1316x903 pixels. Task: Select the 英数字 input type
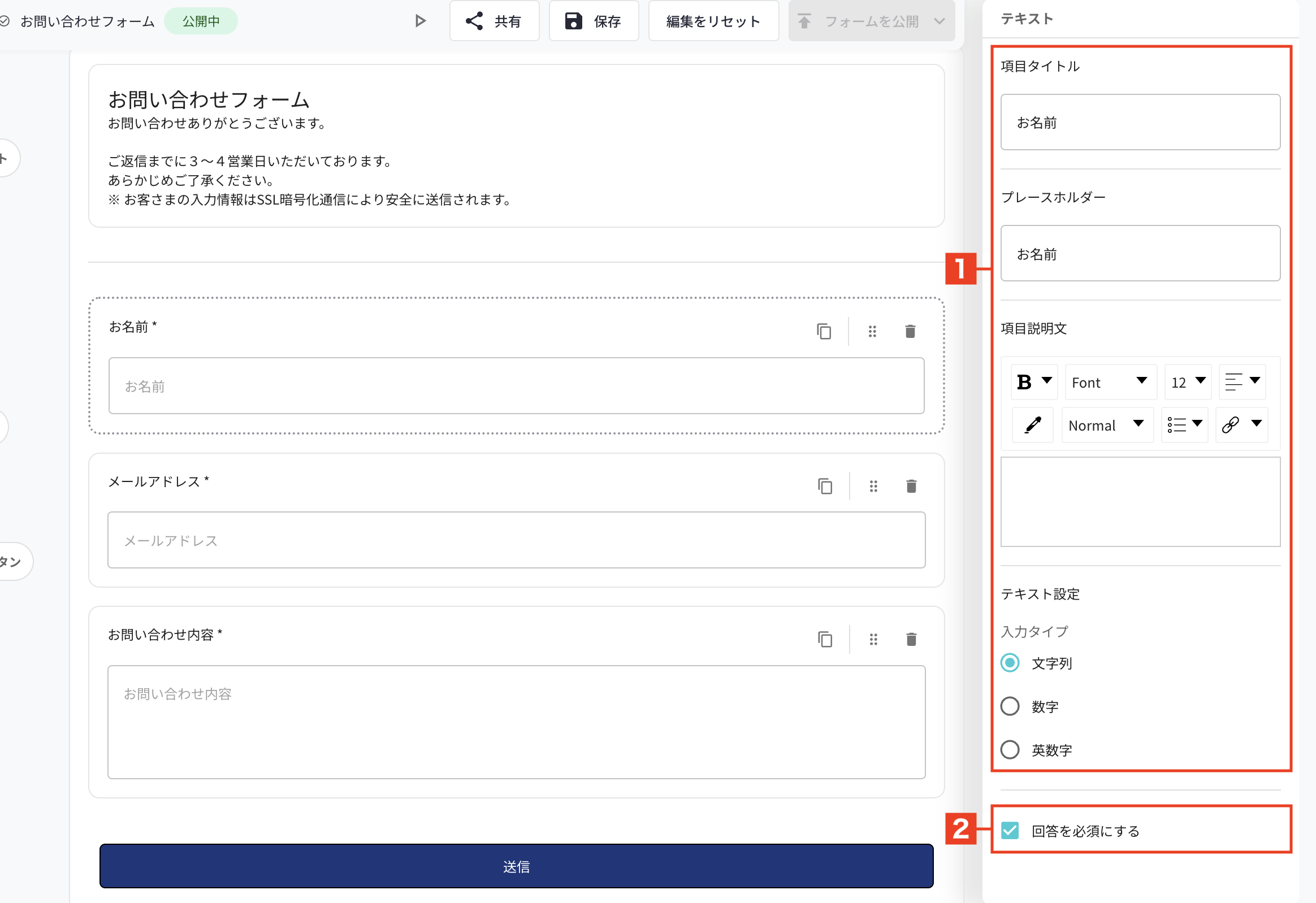click(1010, 749)
